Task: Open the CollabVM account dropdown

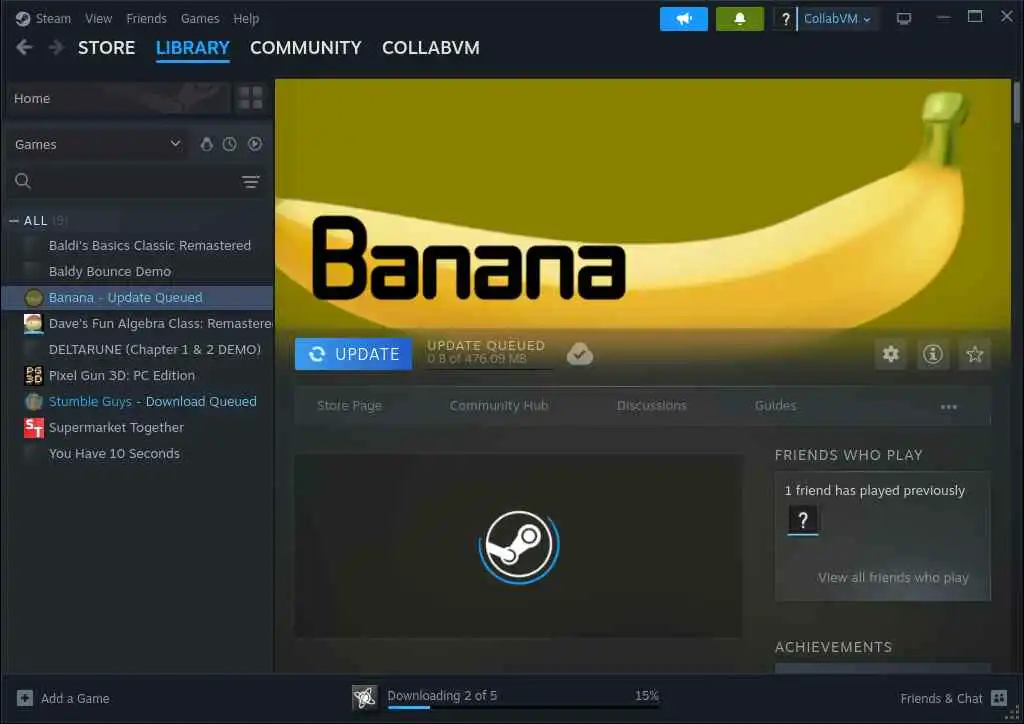Action: click(837, 19)
